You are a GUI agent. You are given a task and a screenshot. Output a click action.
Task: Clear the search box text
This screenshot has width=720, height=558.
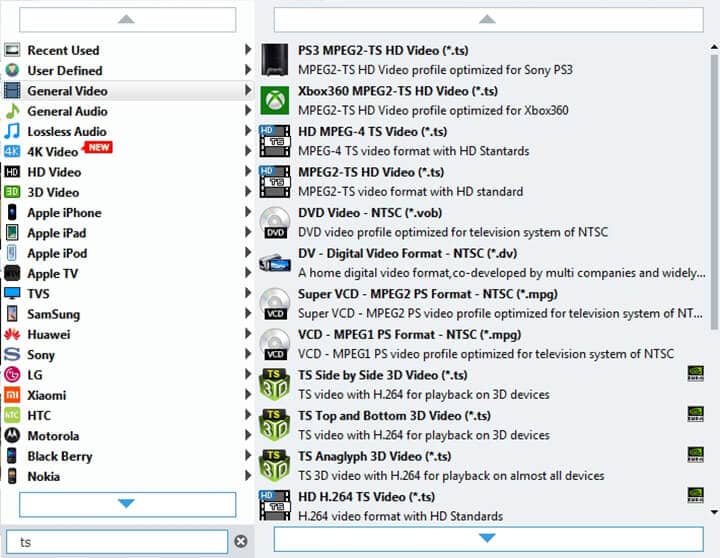click(241, 541)
